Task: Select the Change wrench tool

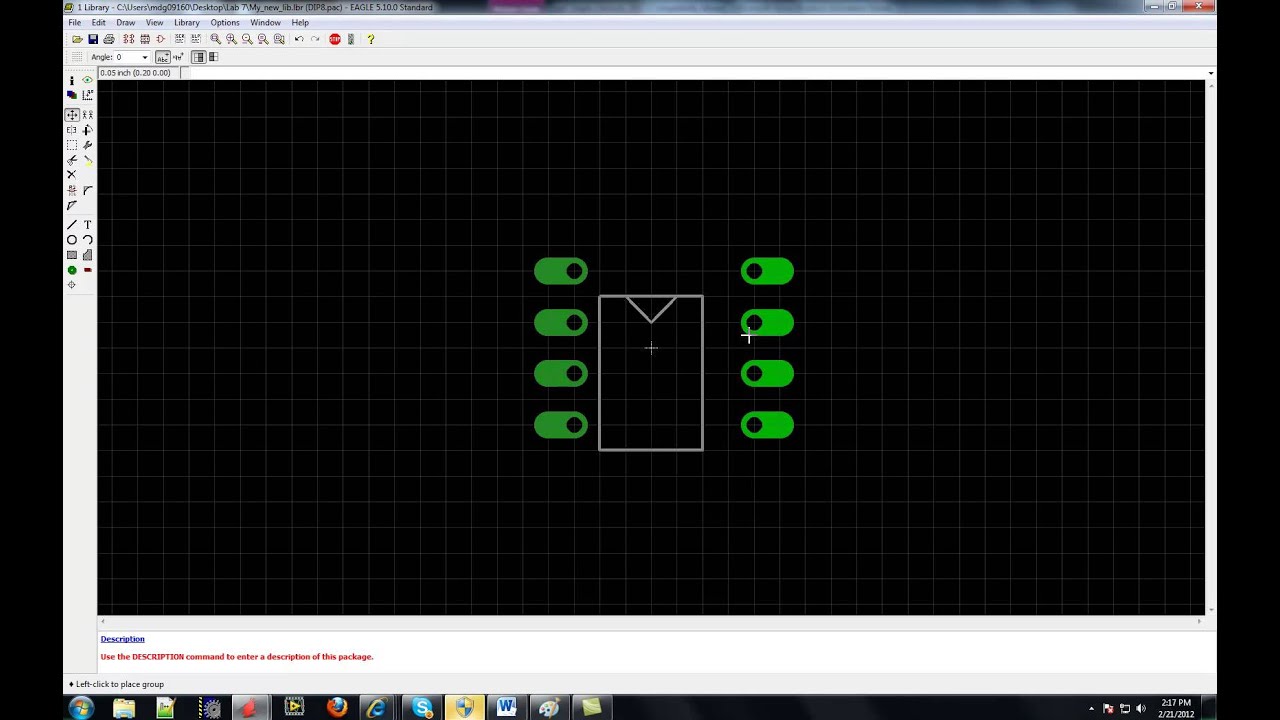Action: 87,145
